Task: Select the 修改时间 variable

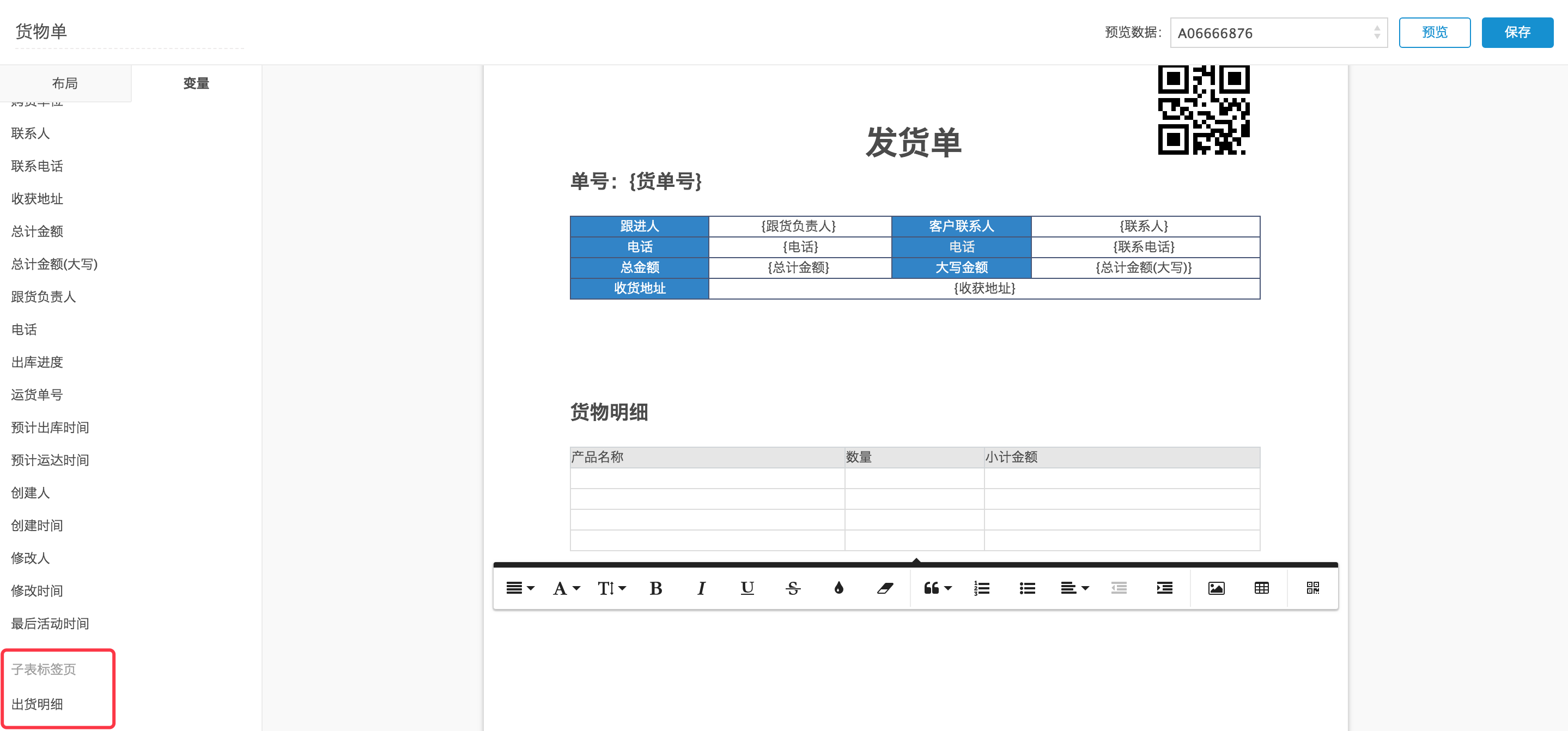Action: point(37,591)
